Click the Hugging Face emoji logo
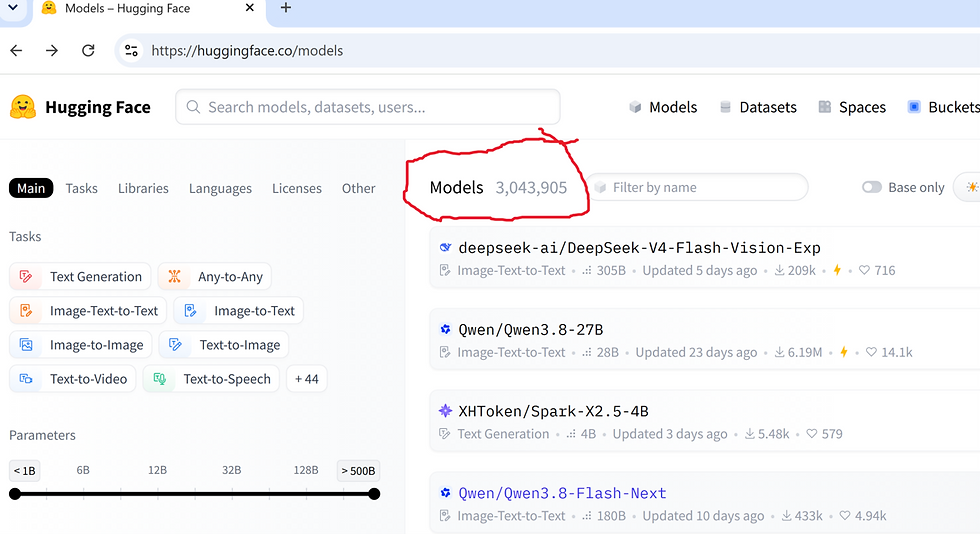This screenshot has width=980, height=534. pyautogui.click(x=23, y=107)
